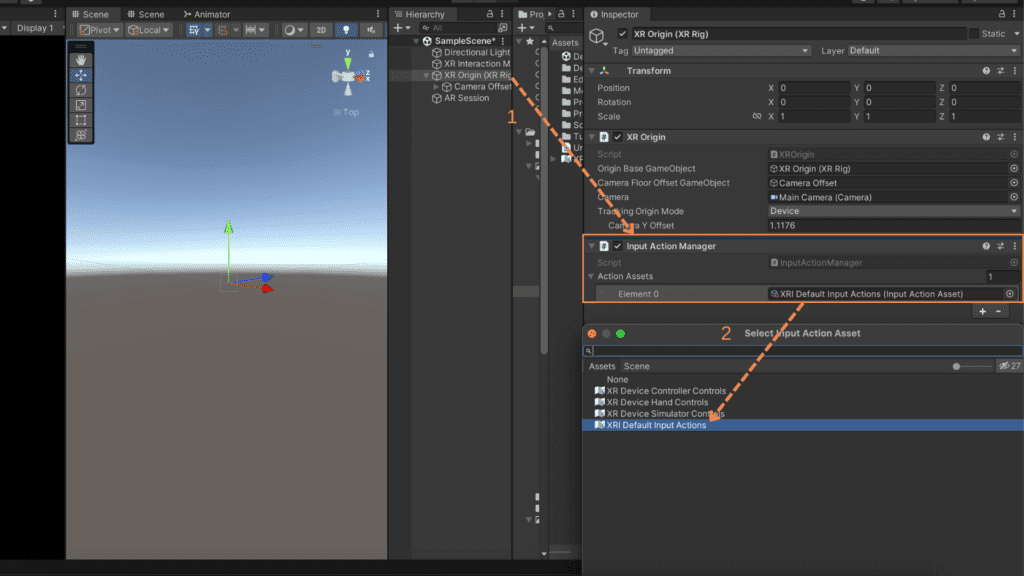Select the Scale tool

tap(80, 104)
